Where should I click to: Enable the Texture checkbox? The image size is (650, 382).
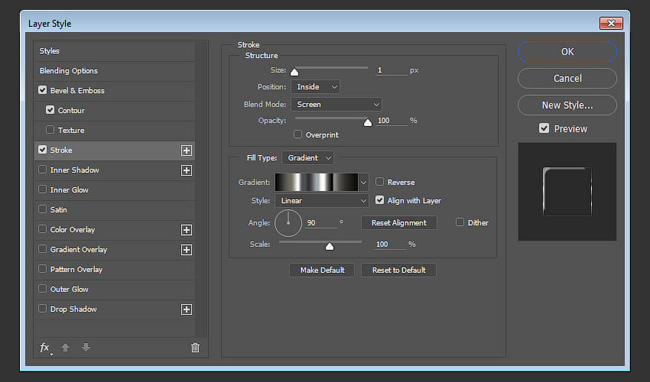50,130
